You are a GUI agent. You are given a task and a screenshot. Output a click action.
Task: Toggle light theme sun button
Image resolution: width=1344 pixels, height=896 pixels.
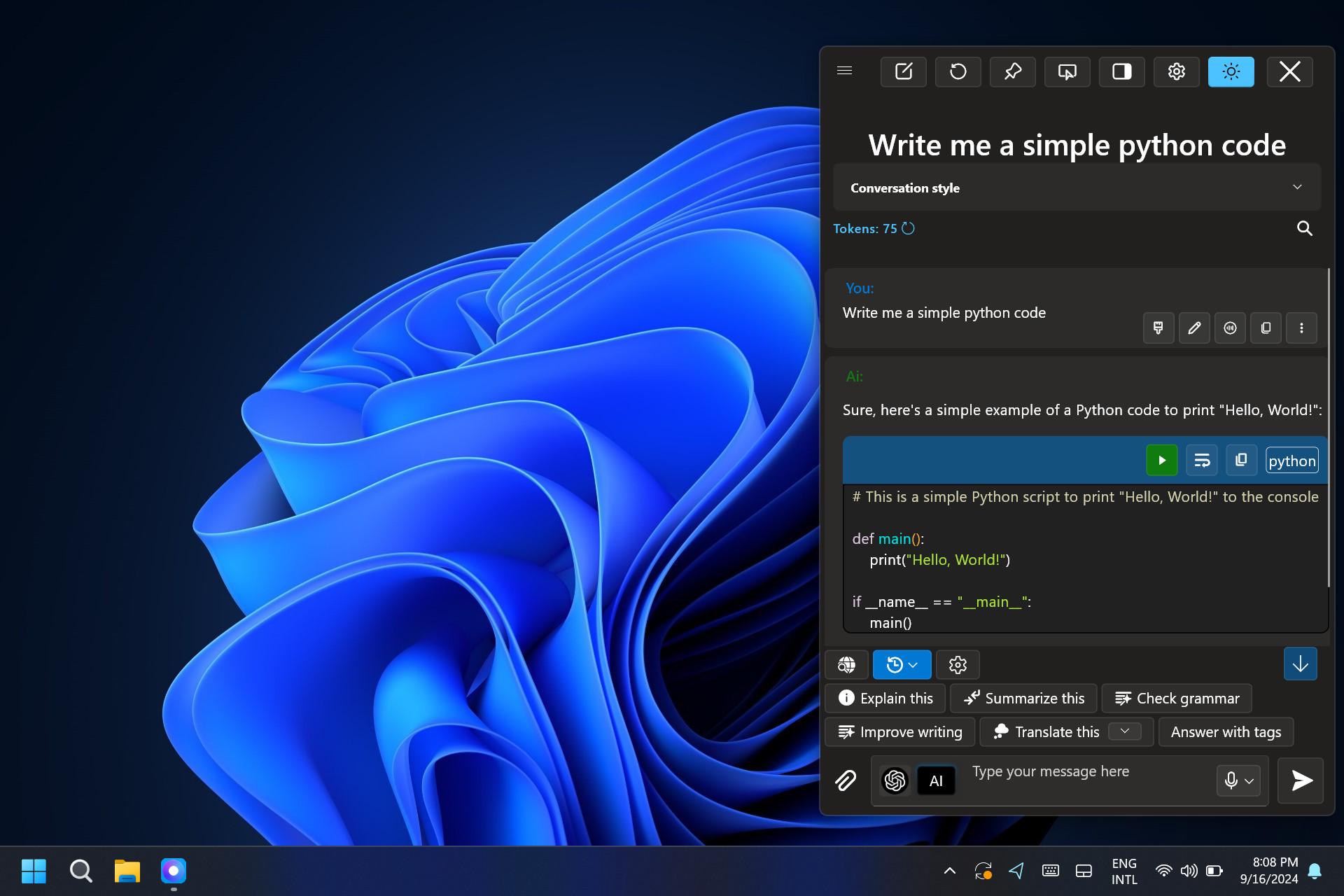coord(1231,71)
